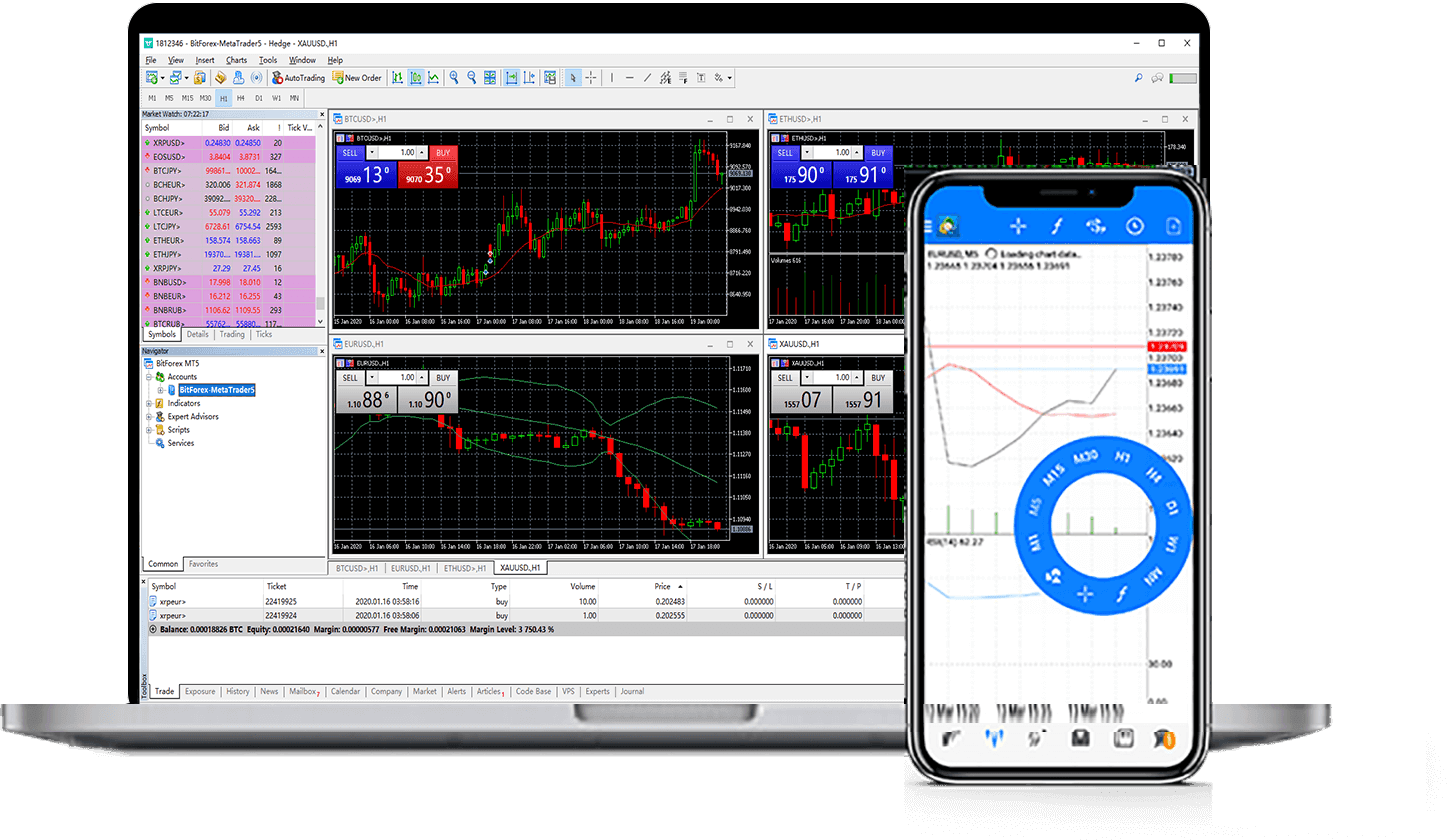Viewport: 1450px width, 840px height.
Task: Select Services in the Navigator tree
Action: (181, 443)
